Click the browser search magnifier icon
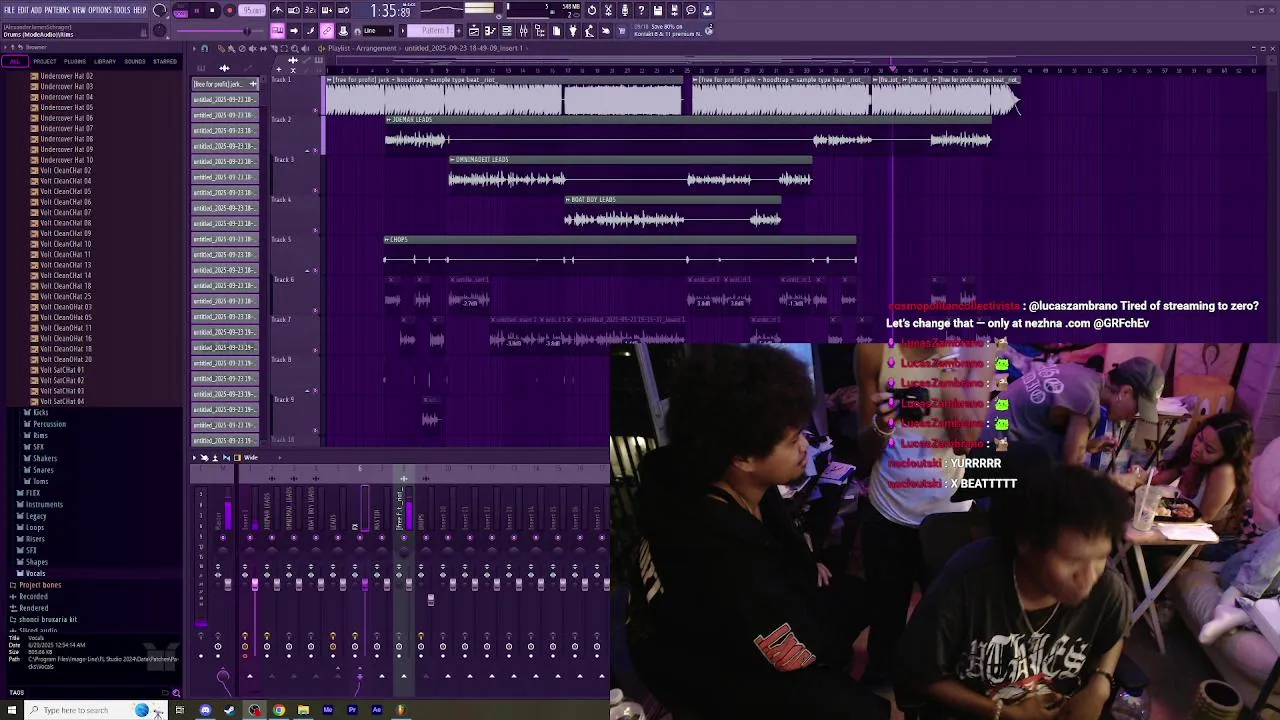1280x720 pixels. tap(176, 692)
